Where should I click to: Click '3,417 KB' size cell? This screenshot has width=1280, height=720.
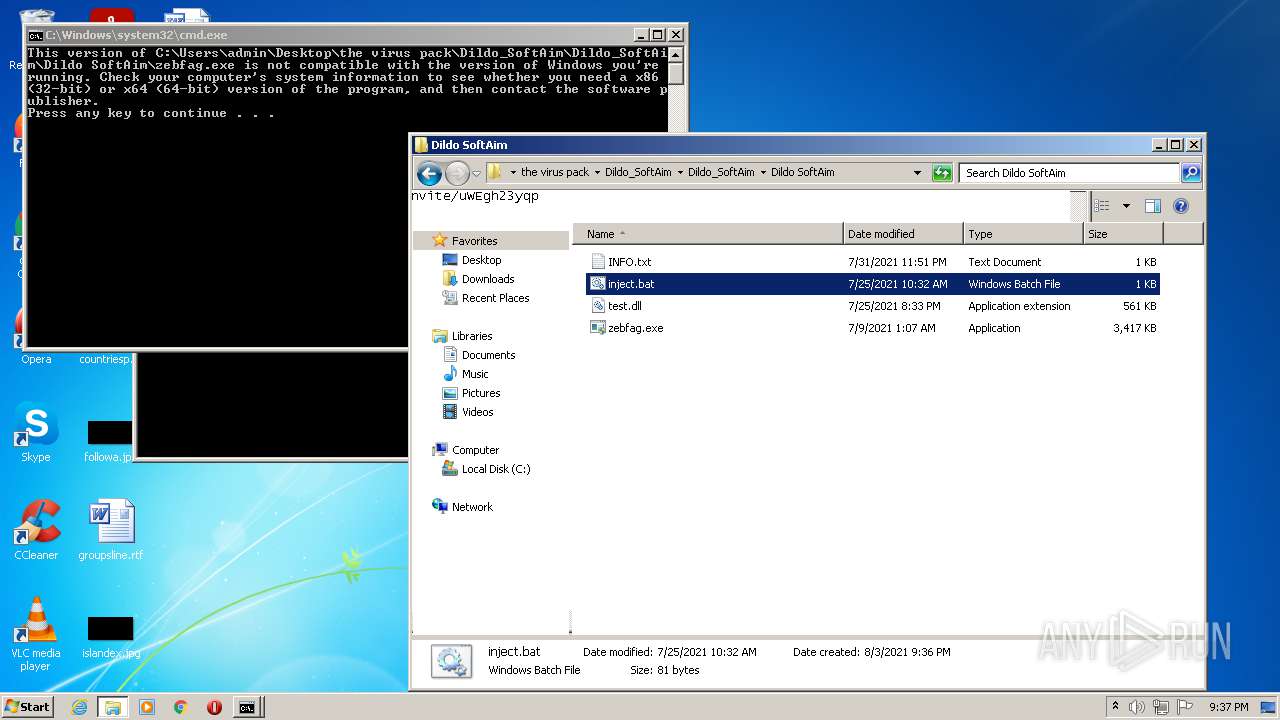click(1134, 328)
